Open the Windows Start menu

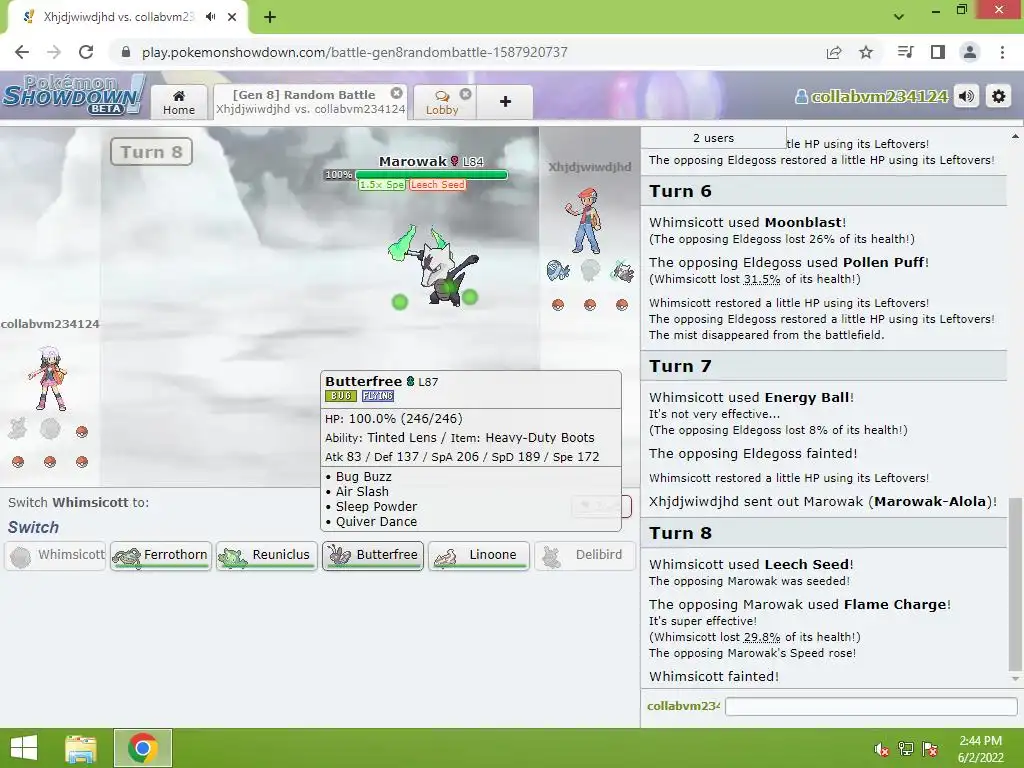click(x=24, y=748)
